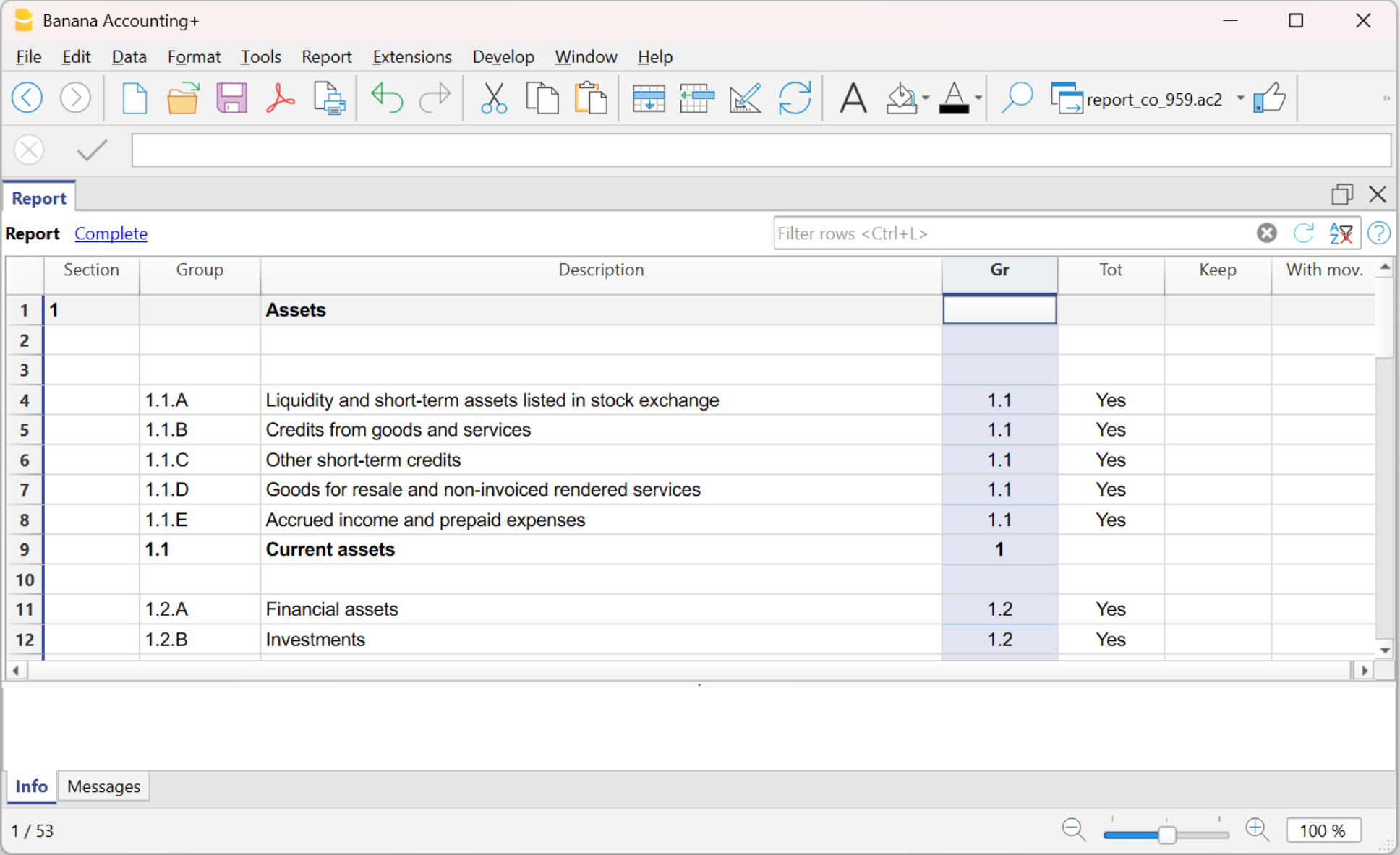Open the Extensions menu
1400x855 pixels.
411,57
